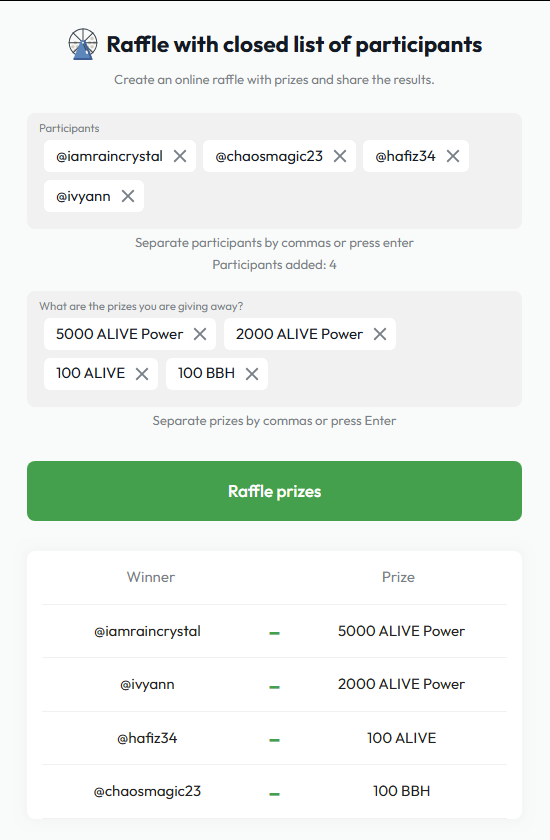Screen dimensions: 550x840
Task: Click the 100 BBH prize chip label
Action: click(206, 373)
